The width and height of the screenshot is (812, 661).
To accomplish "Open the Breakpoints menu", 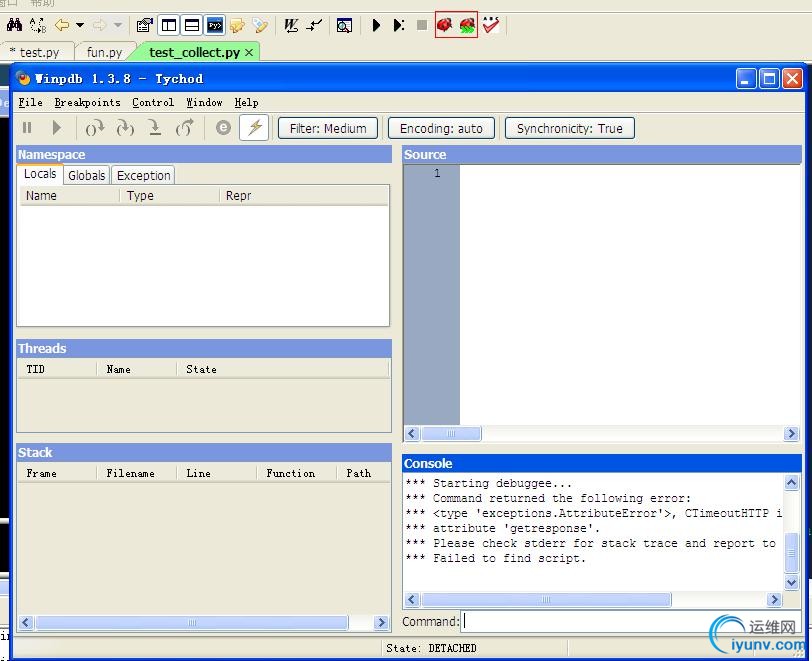I will pyautogui.click(x=88, y=103).
